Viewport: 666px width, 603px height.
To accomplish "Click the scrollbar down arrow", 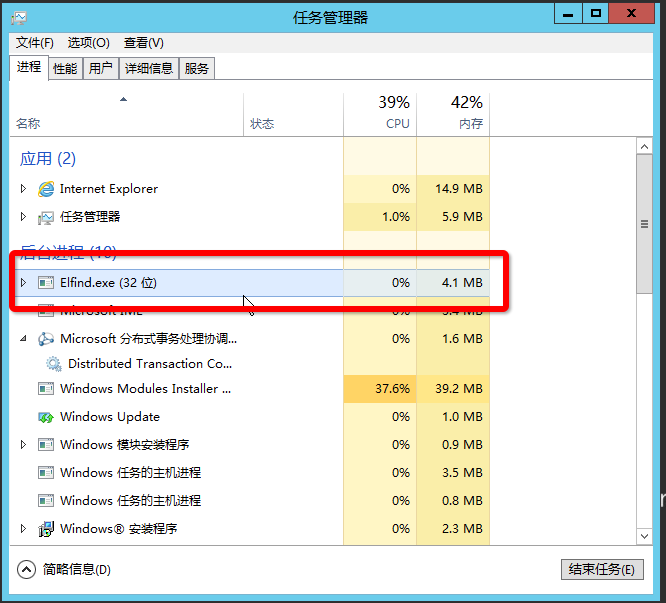I will [644, 536].
